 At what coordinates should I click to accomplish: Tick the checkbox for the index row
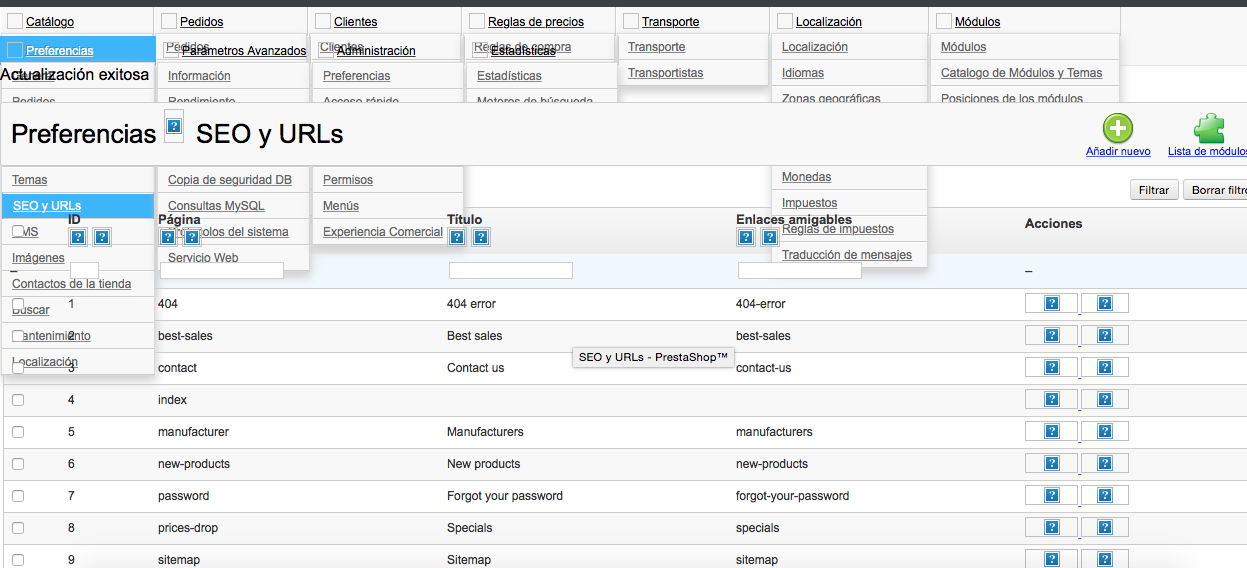18,400
